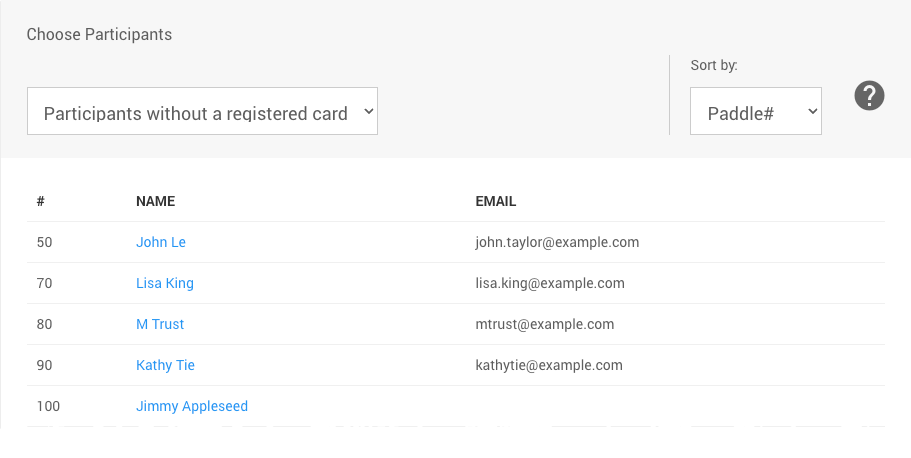Click the mtrust@example.com email cell
Viewport: 911px width, 458px height.
(x=545, y=324)
